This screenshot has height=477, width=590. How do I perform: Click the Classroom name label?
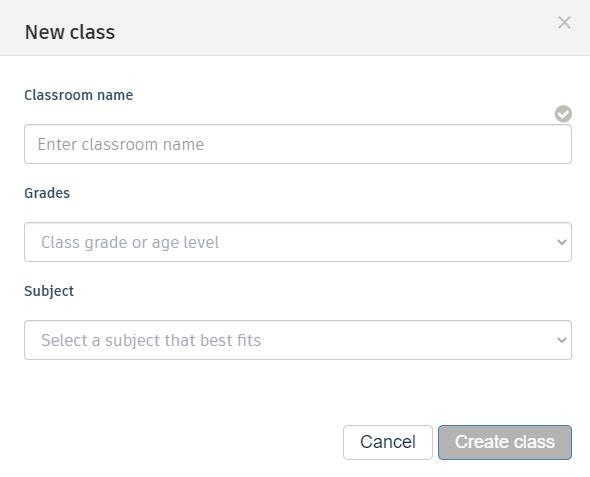coord(78,95)
